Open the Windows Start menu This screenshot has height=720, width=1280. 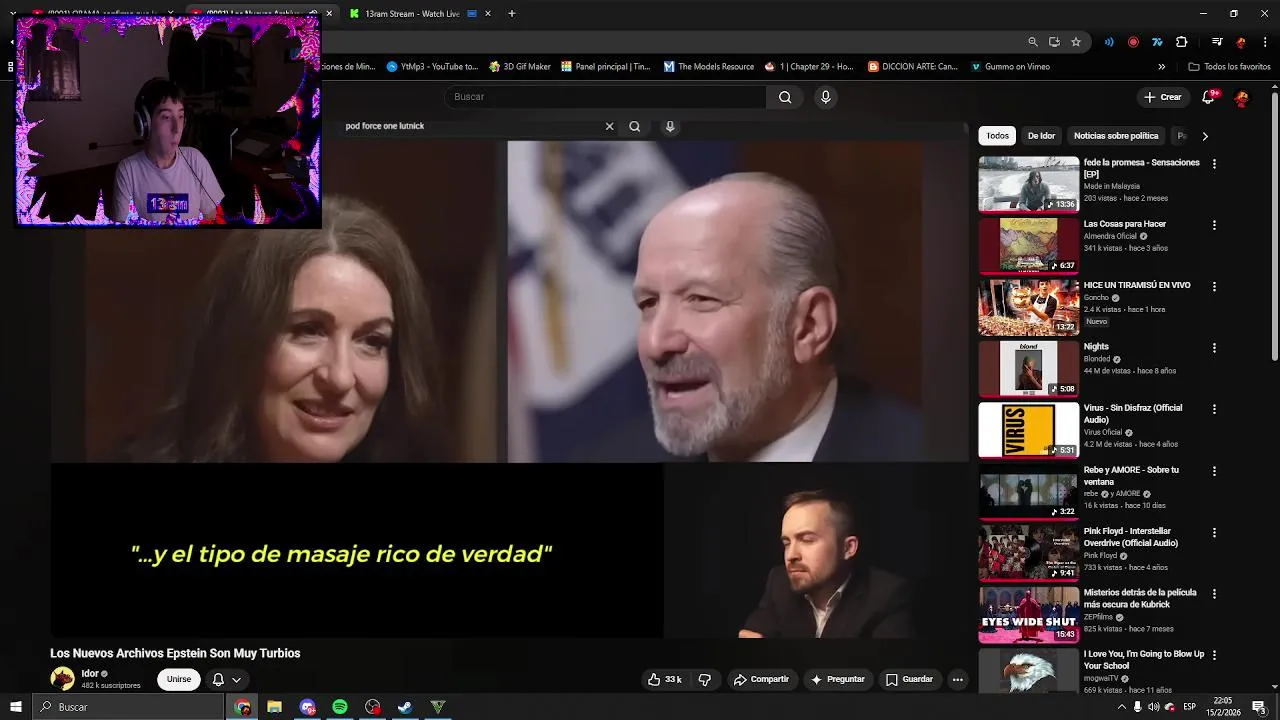(15, 707)
